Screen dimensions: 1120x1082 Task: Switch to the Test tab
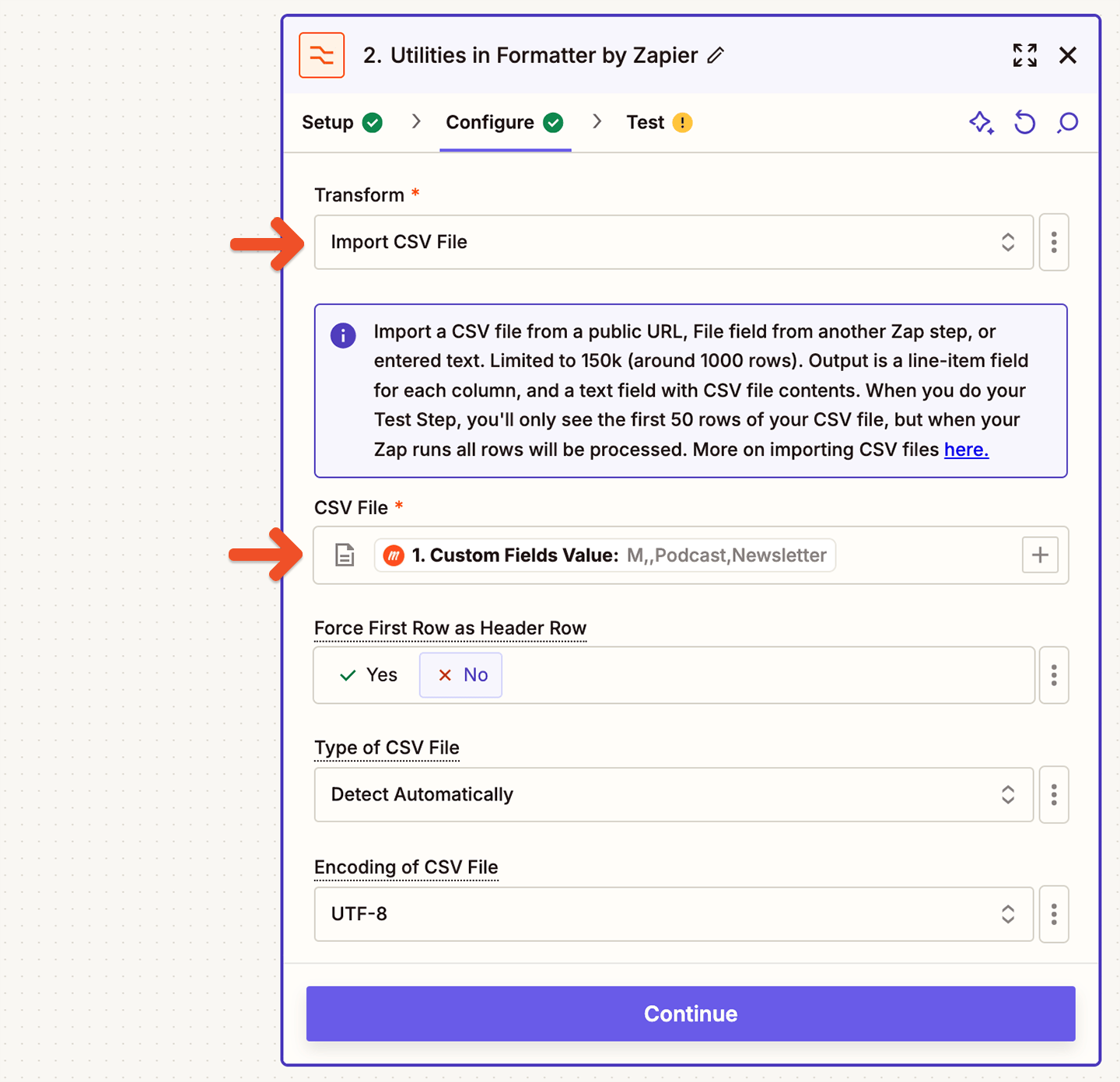660,123
